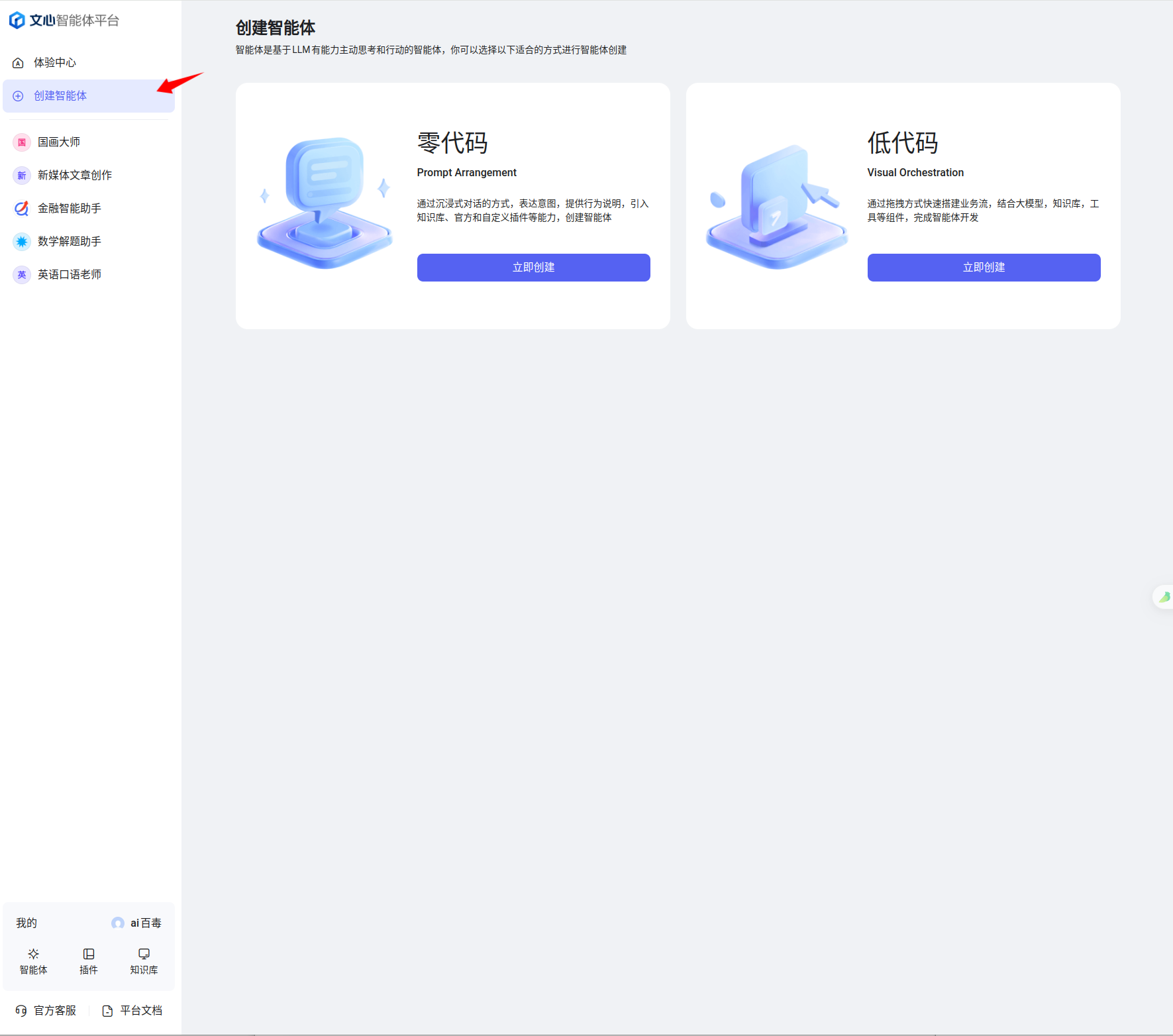
Task: Select the 新媒体文章创作 avatar icon
Action: click(22, 176)
